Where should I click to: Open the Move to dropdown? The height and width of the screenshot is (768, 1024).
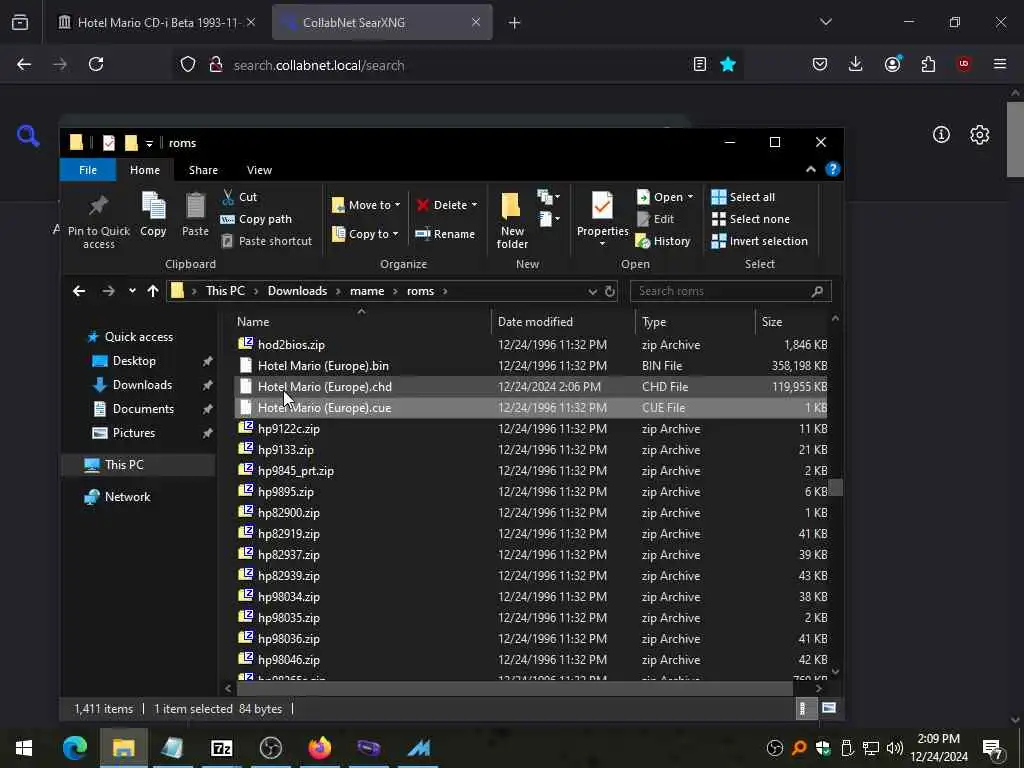366,205
